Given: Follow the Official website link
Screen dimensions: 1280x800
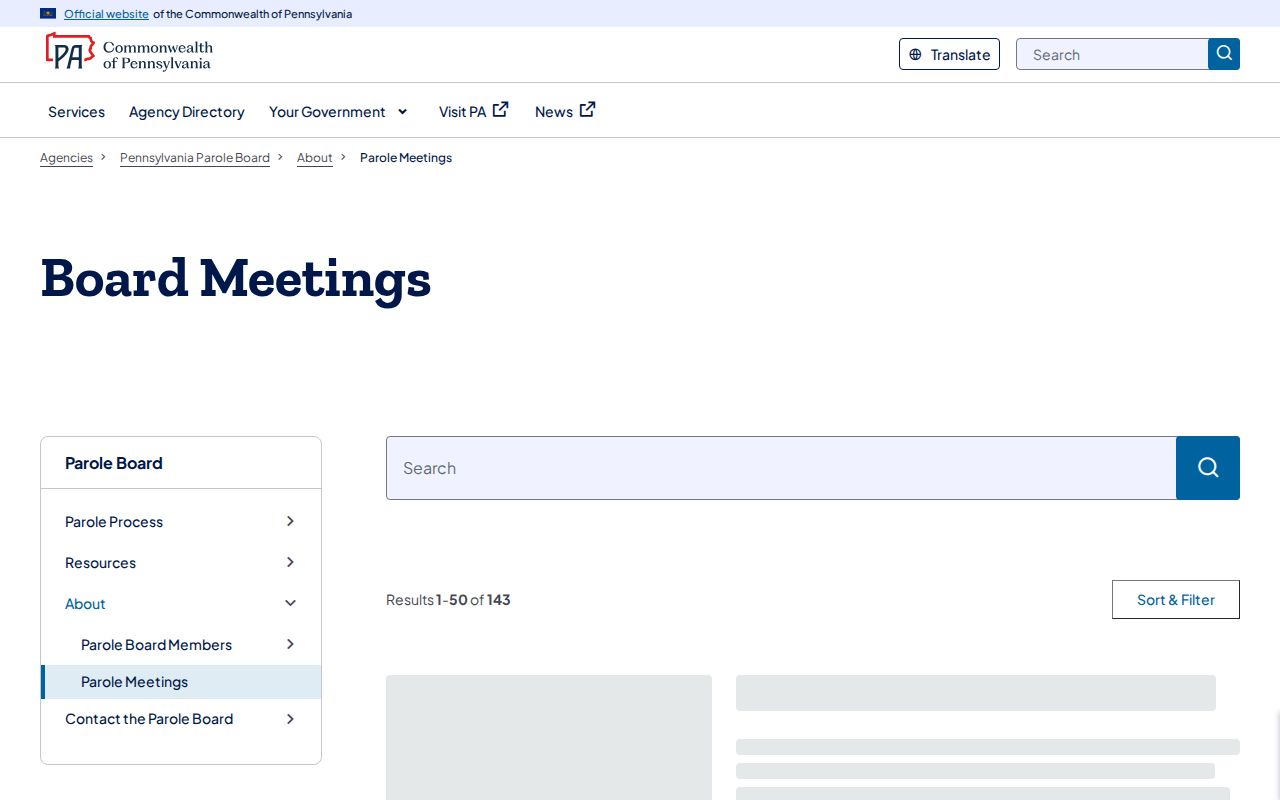Looking at the screenshot, I should point(106,14).
